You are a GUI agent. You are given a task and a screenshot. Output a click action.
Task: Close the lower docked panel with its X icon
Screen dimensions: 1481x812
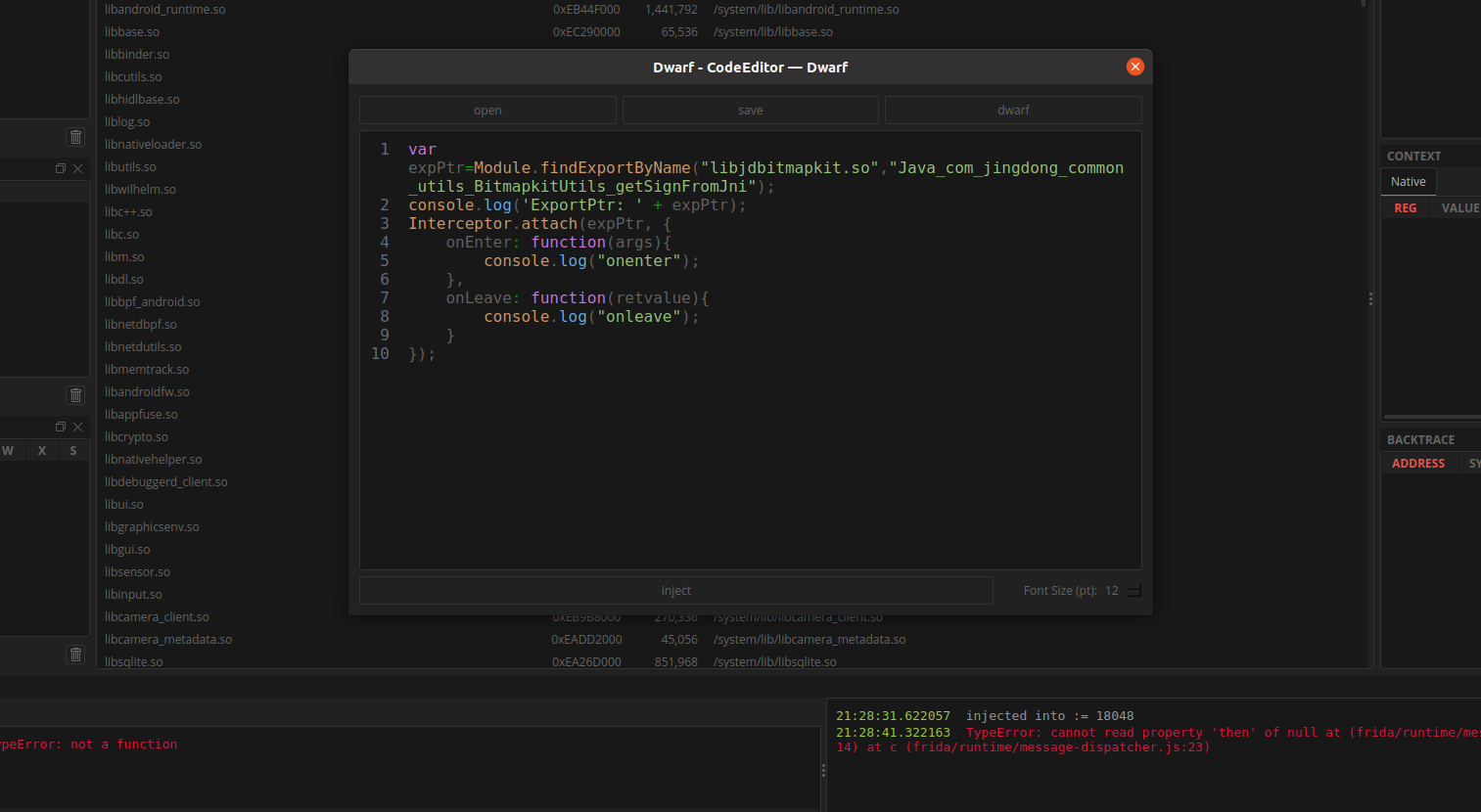click(x=77, y=427)
